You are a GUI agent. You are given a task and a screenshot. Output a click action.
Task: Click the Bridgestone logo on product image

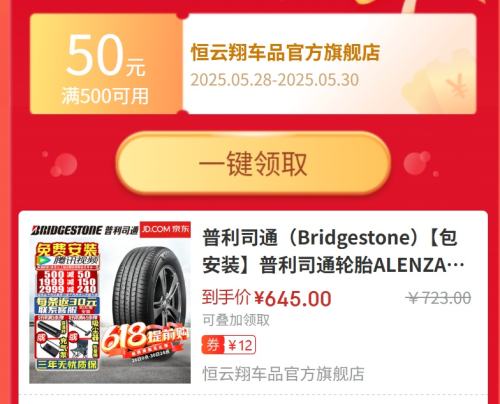[67, 230]
